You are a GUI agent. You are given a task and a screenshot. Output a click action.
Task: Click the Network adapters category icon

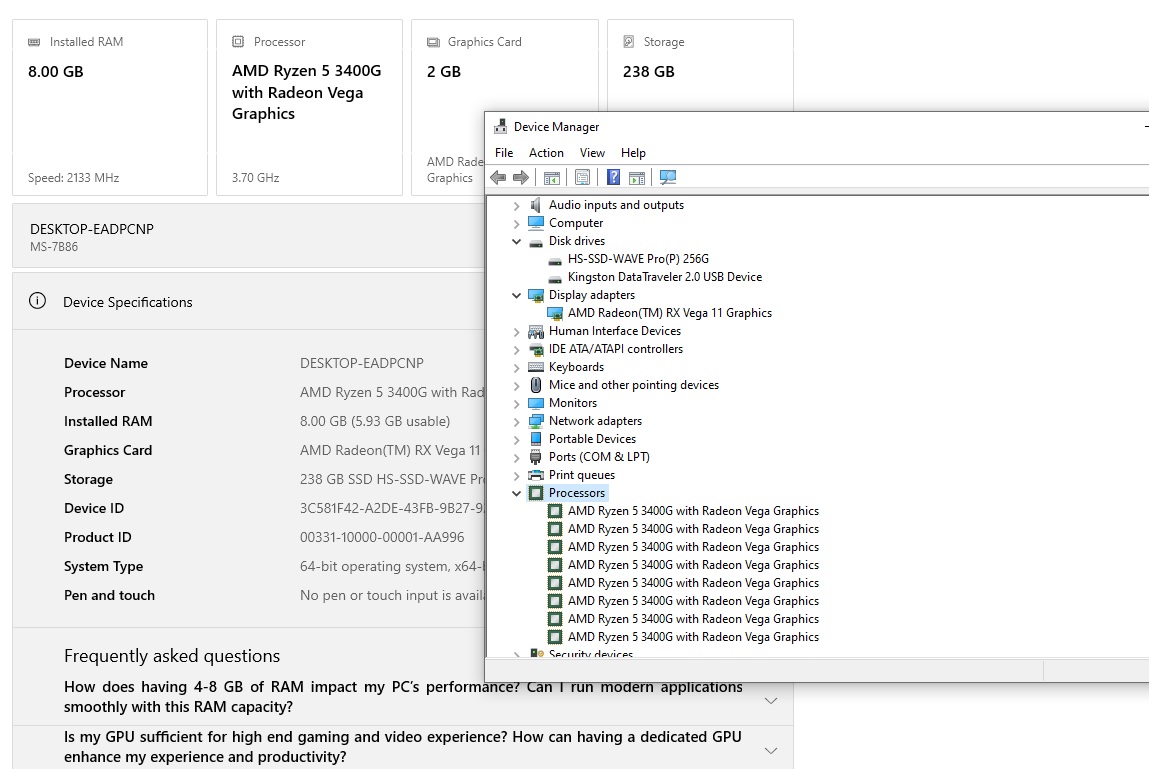tap(536, 421)
